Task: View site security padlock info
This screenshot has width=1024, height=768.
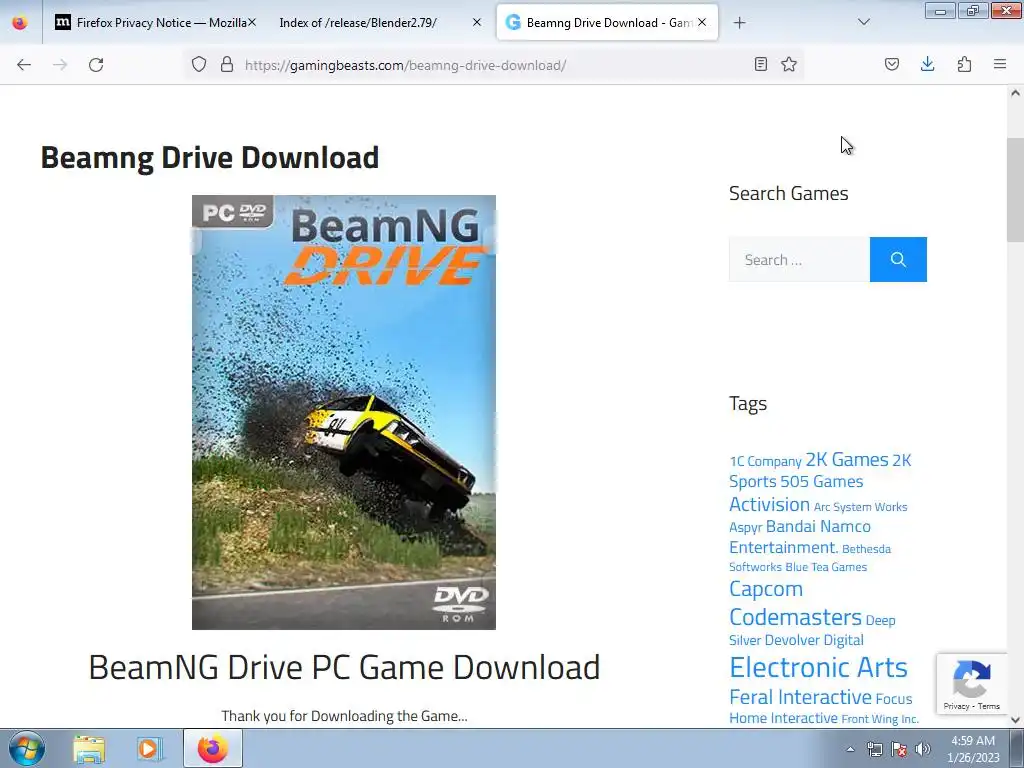Action: coord(227,64)
